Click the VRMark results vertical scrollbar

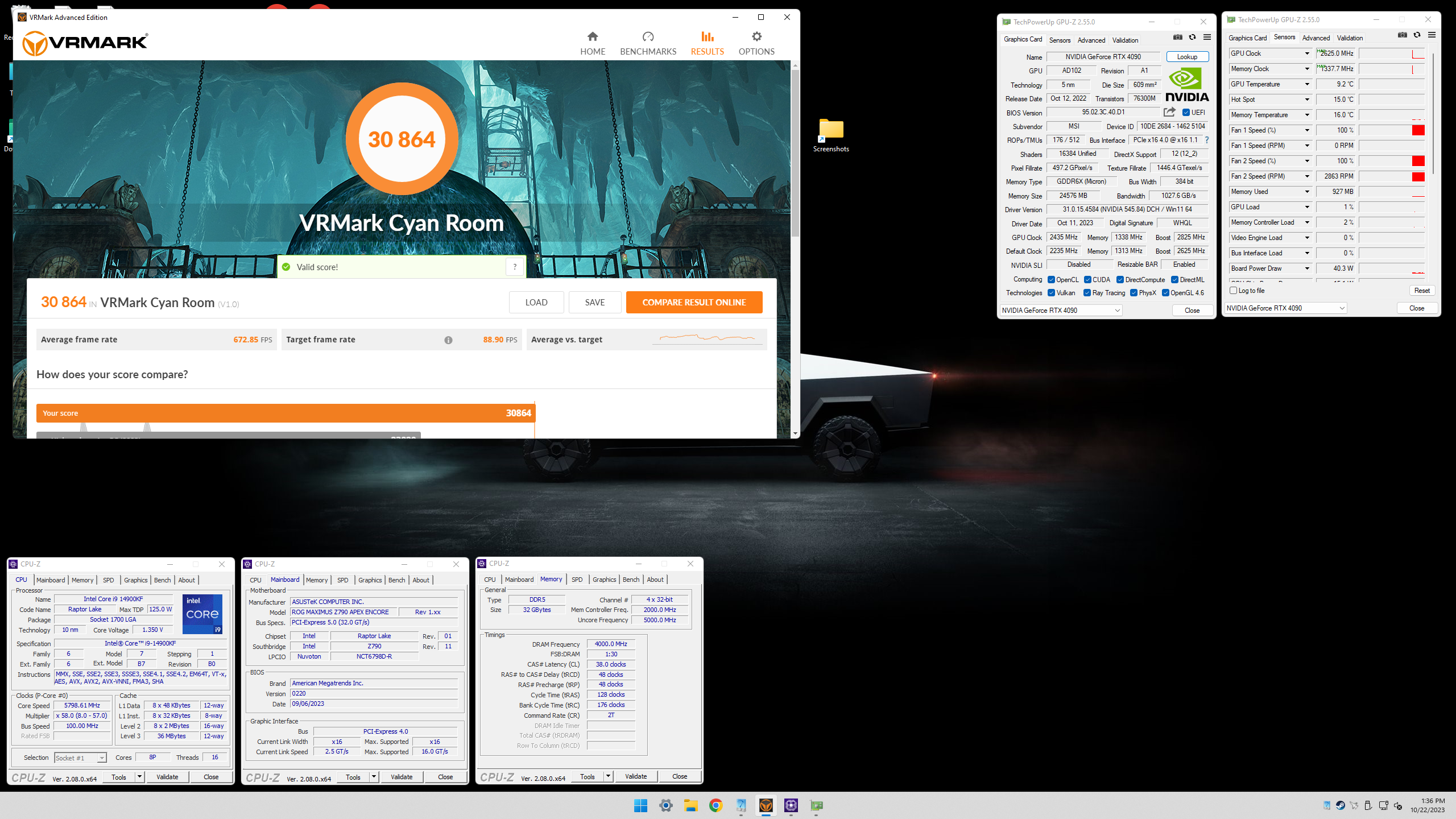point(795,152)
